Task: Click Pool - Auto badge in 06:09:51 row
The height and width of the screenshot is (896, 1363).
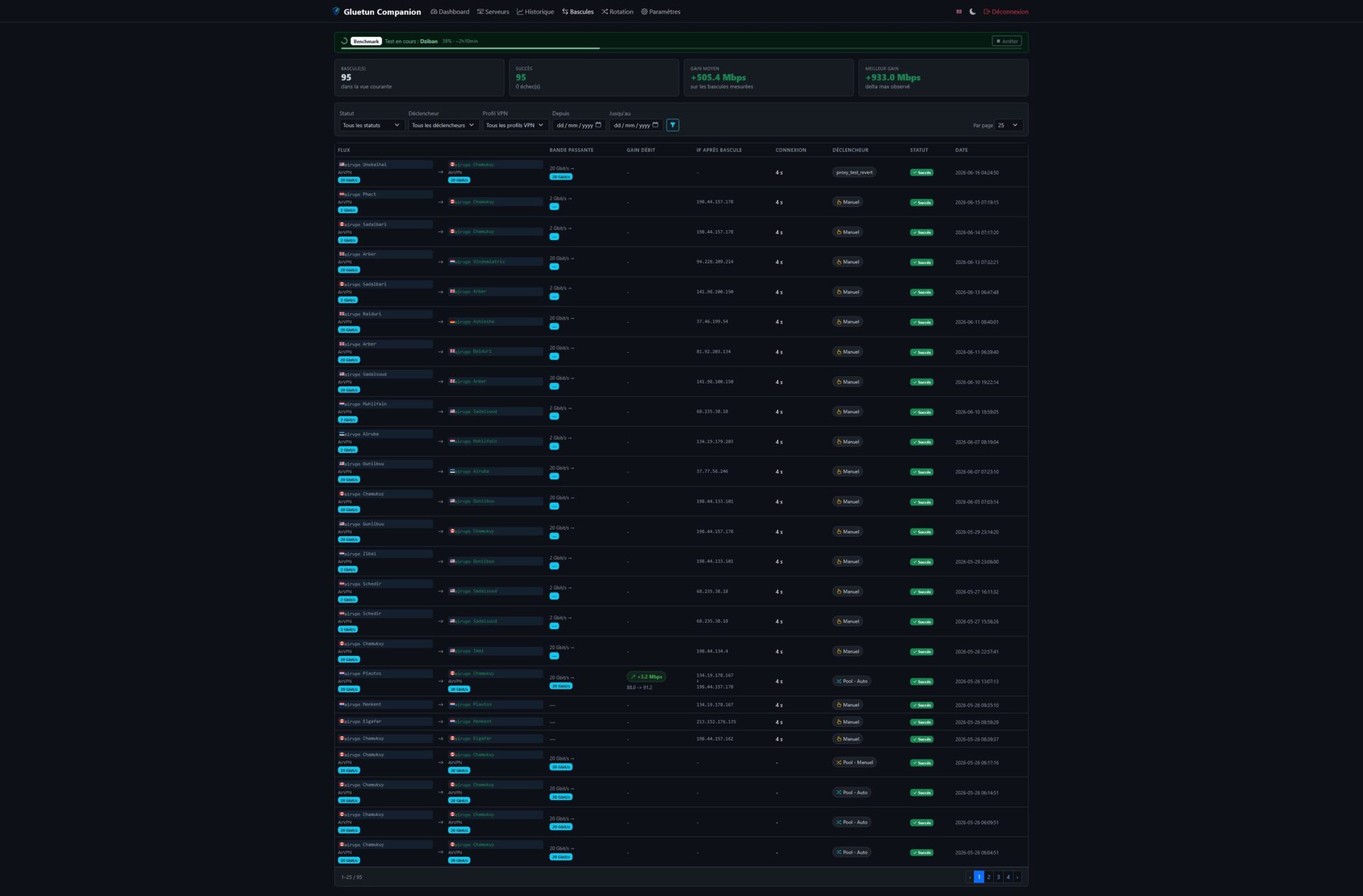Action: [852, 822]
